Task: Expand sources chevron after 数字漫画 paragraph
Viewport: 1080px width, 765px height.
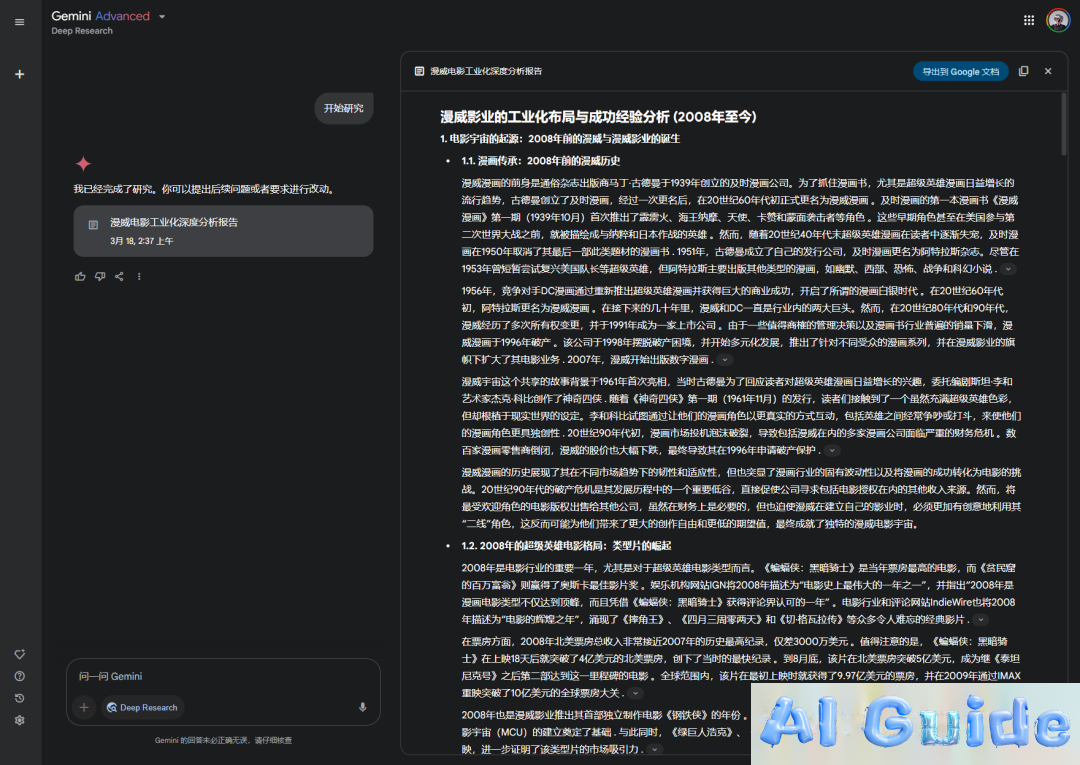Action: tap(725, 359)
